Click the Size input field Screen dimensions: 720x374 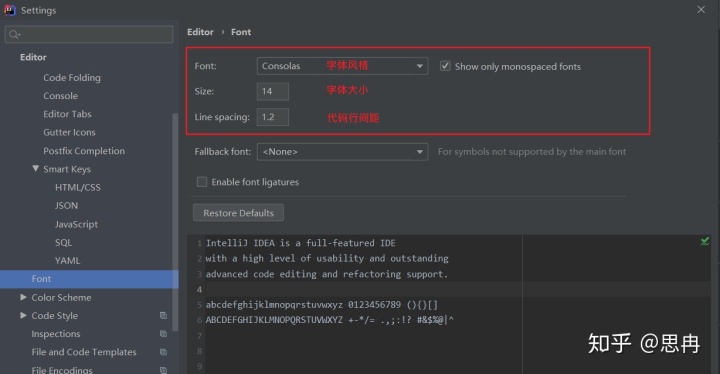273,91
